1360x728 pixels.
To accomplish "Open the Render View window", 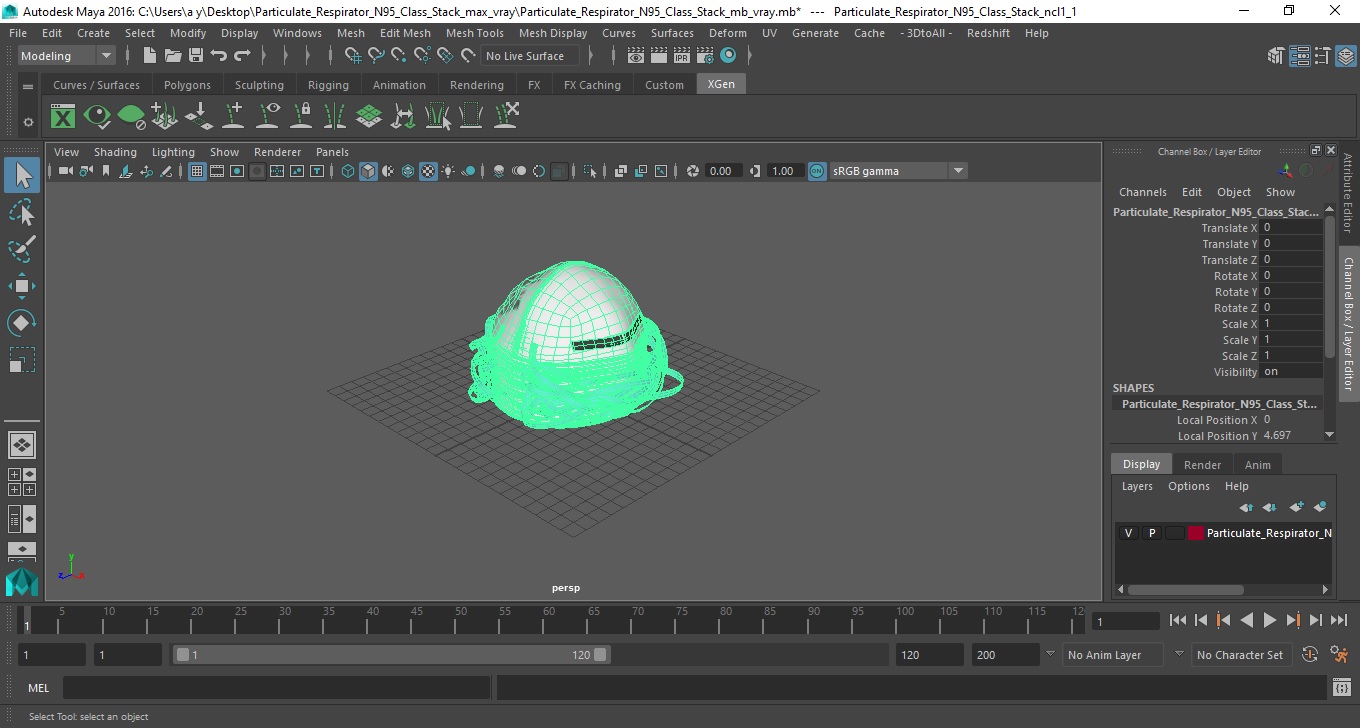I will point(636,56).
